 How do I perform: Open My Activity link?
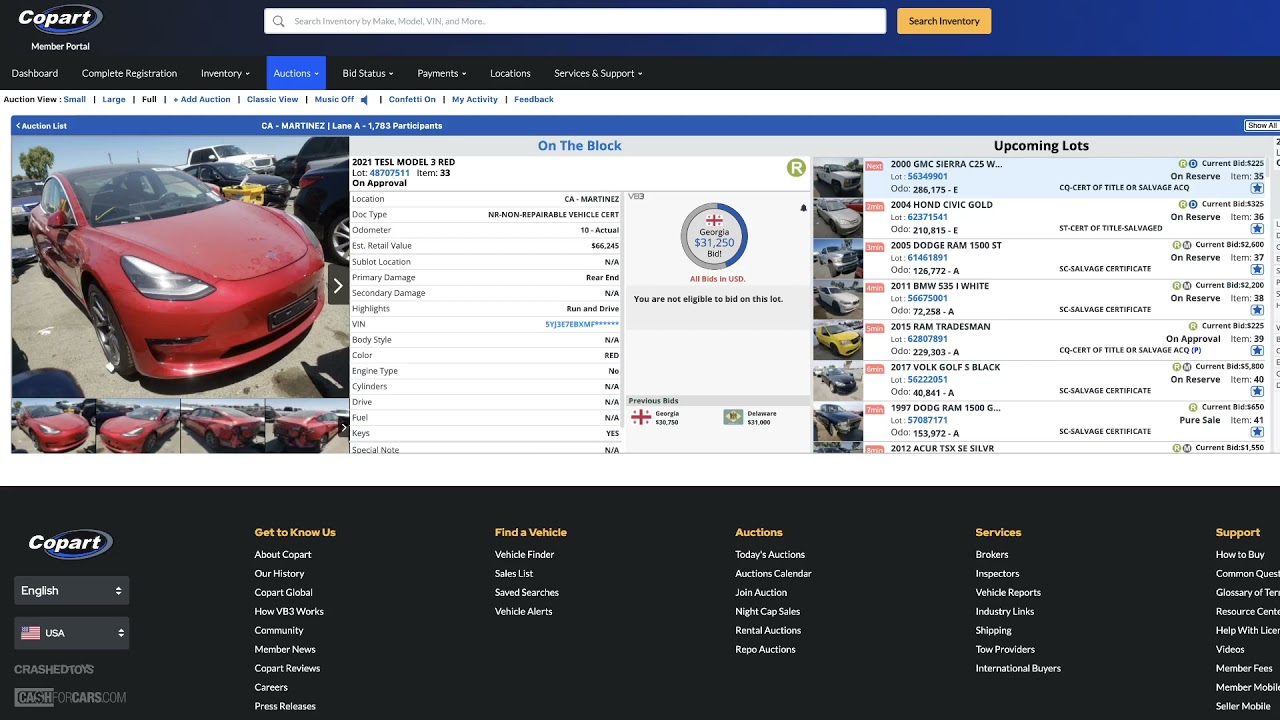coord(475,100)
